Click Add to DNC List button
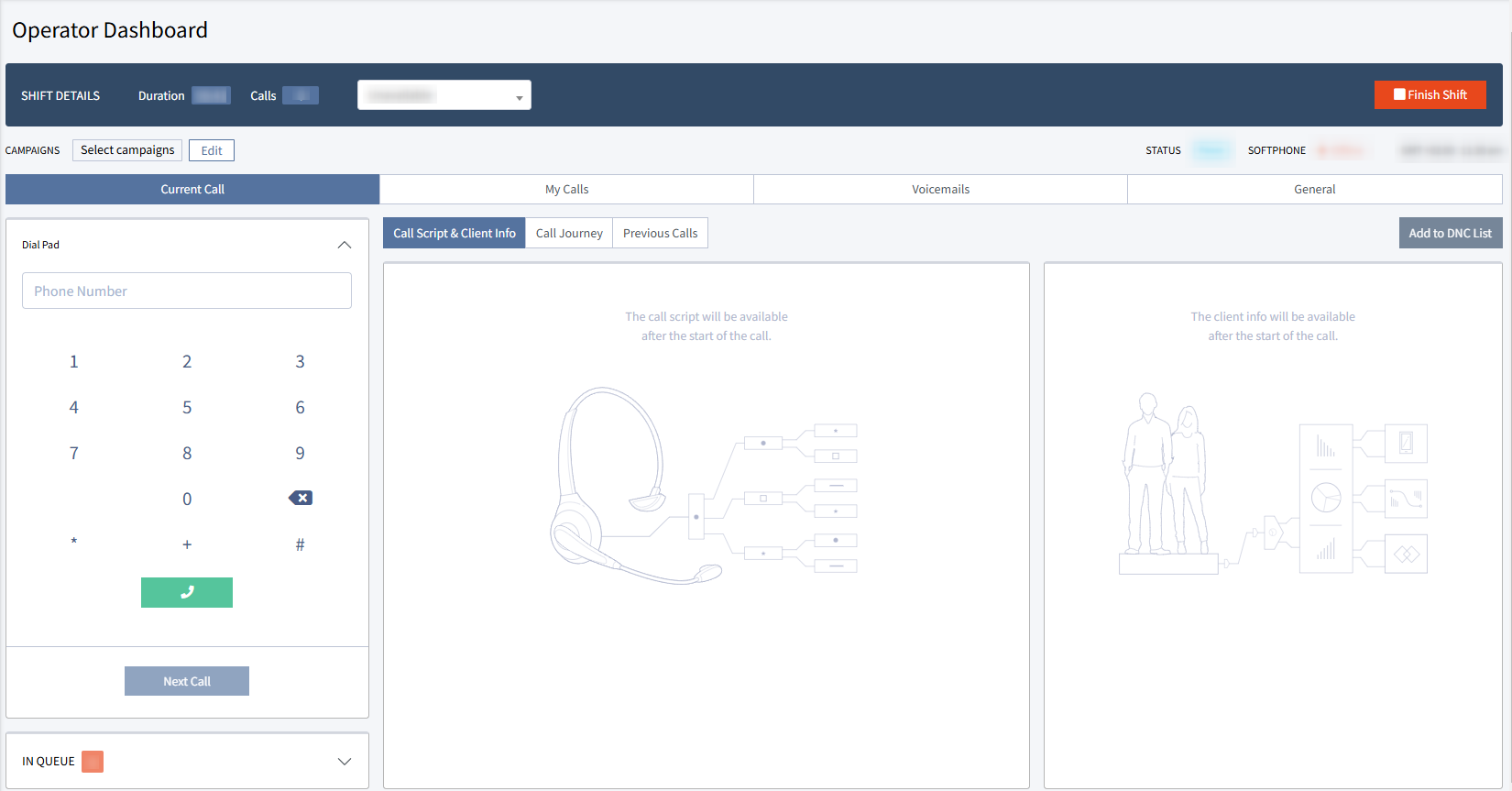The width and height of the screenshot is (1512, 791). (x=1450, y=234)
